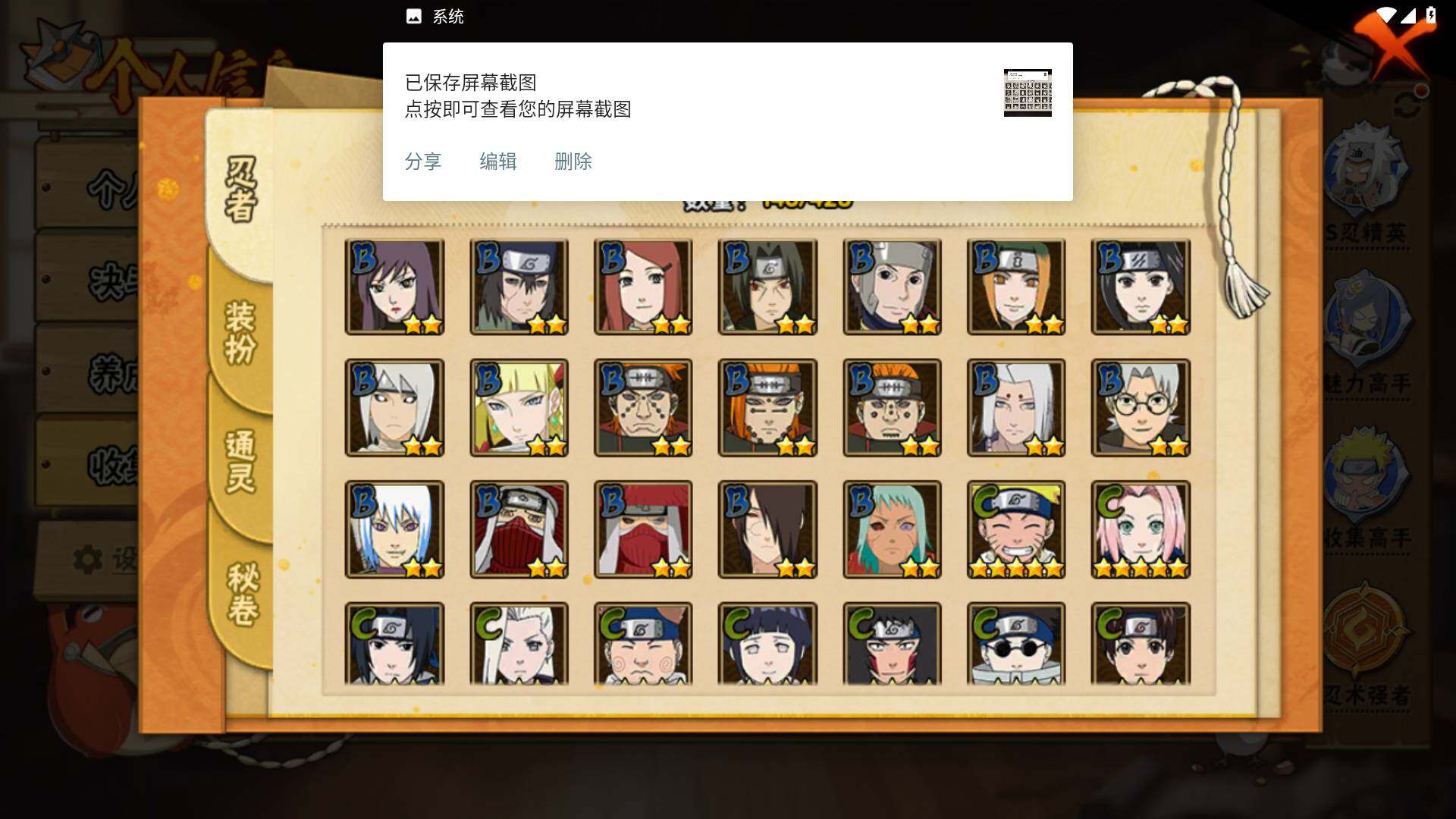Viewport: 1456px width, 819px height.
Task: Pick the red-haired Kushina B-rank portrait
Action: pyautogui.click(x=643, y=287)
